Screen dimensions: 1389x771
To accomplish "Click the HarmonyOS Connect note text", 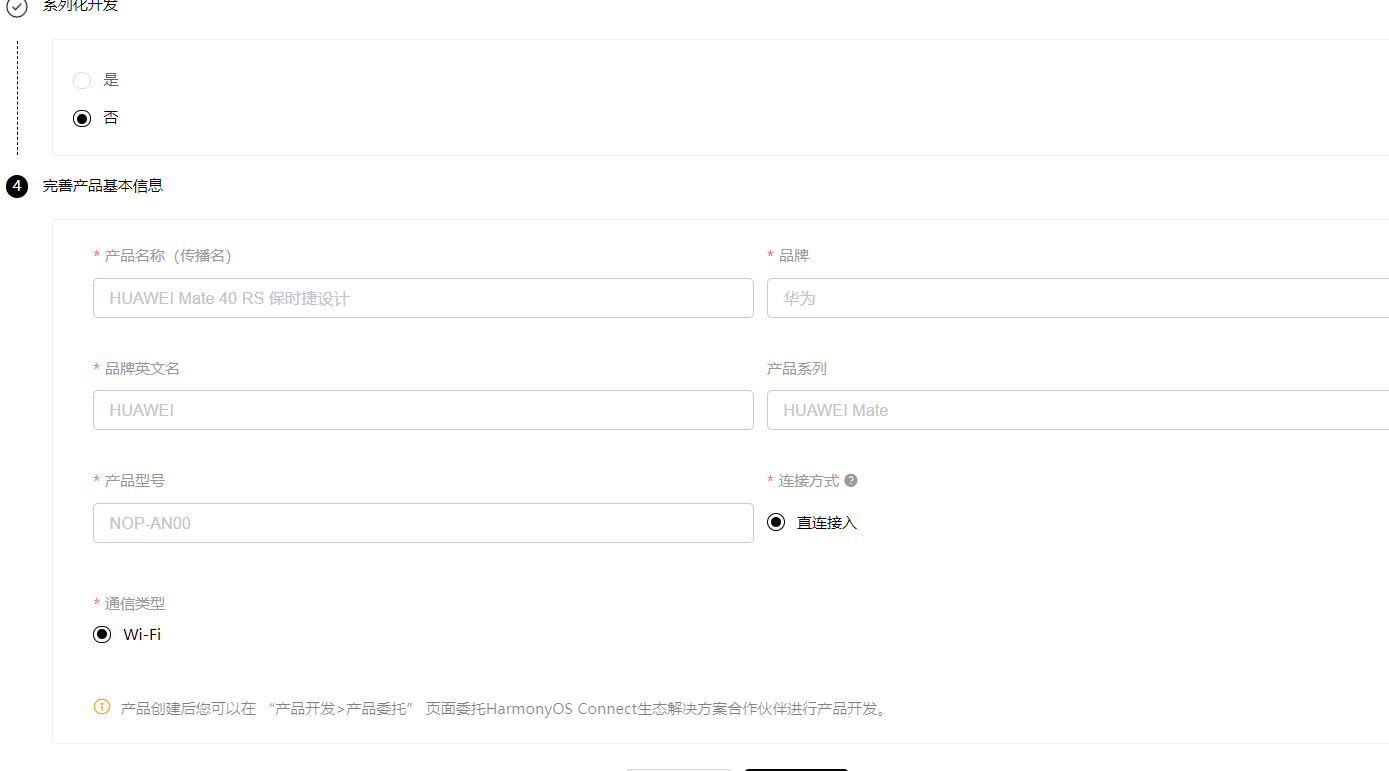I will [x=504, y=709].
